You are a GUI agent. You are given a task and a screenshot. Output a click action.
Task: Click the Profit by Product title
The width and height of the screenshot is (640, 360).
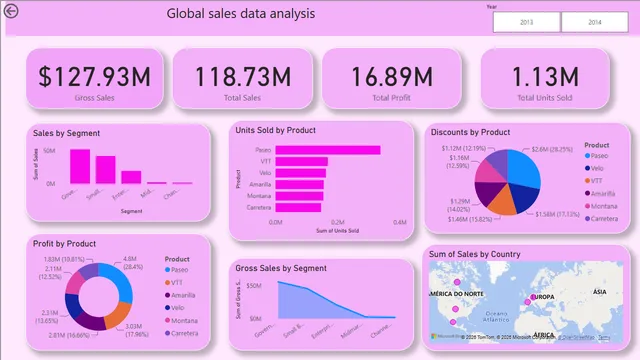(64, 244)
